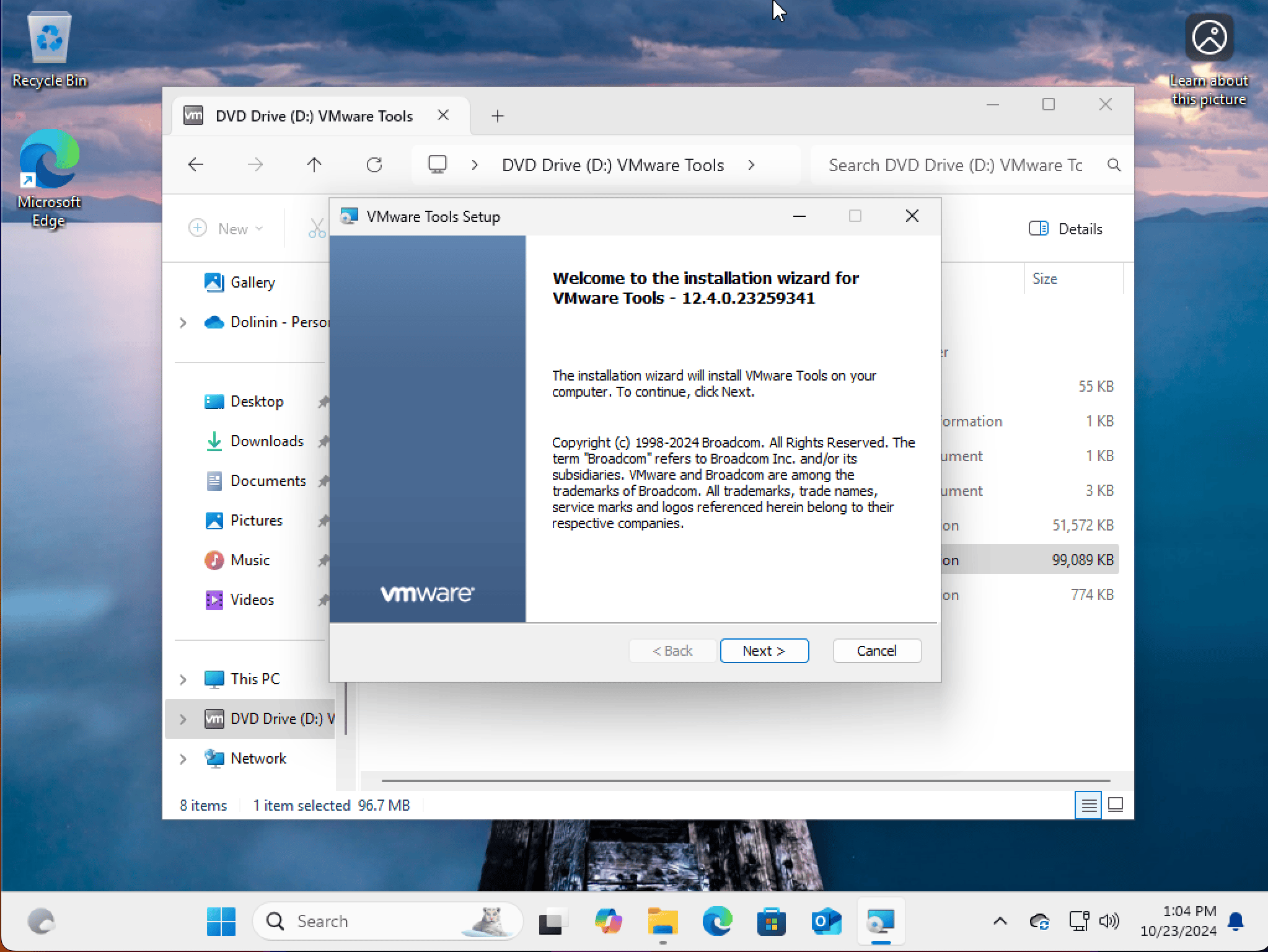Expand the This PC tree node
Screen dimensions: 1268x952
tap(183, 679)
